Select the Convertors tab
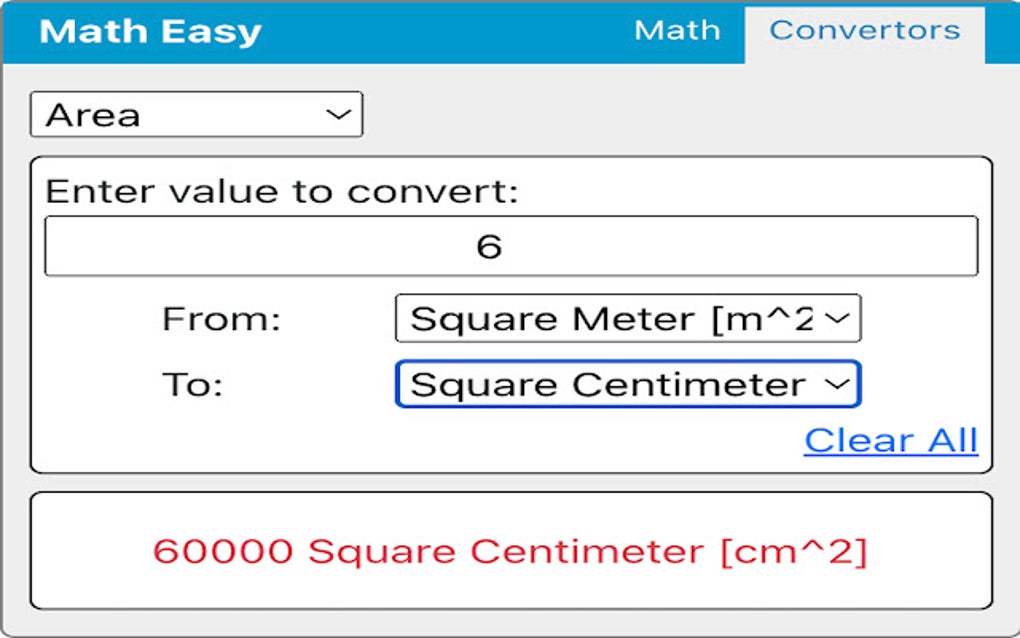This screenshot has width=1020, height=638. (x=866, y=30)
